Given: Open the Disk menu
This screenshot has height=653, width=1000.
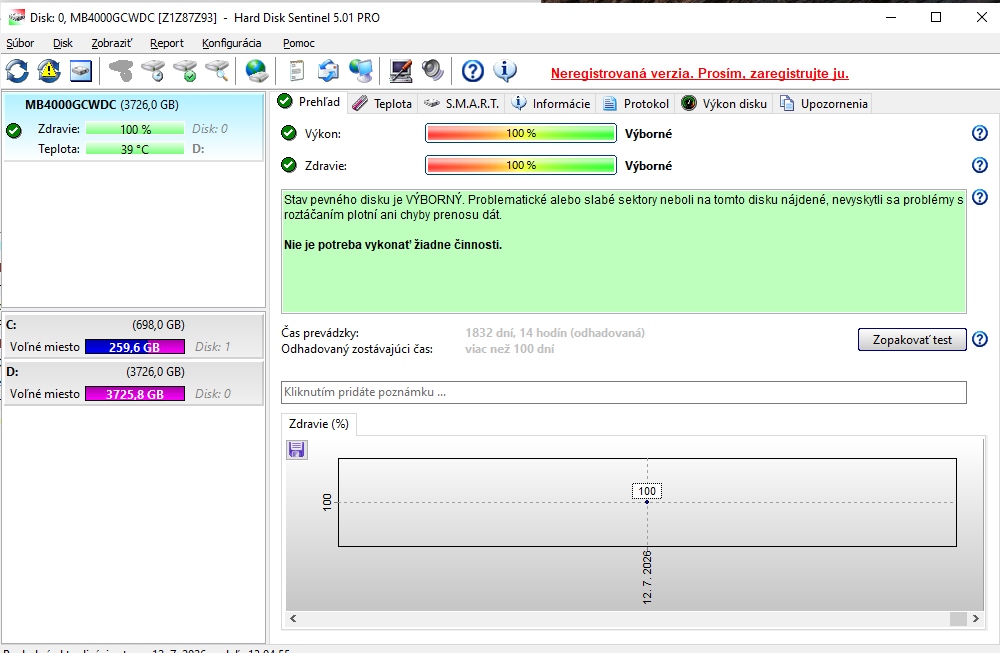Looking at the screenshot, I should click(62, 43).
